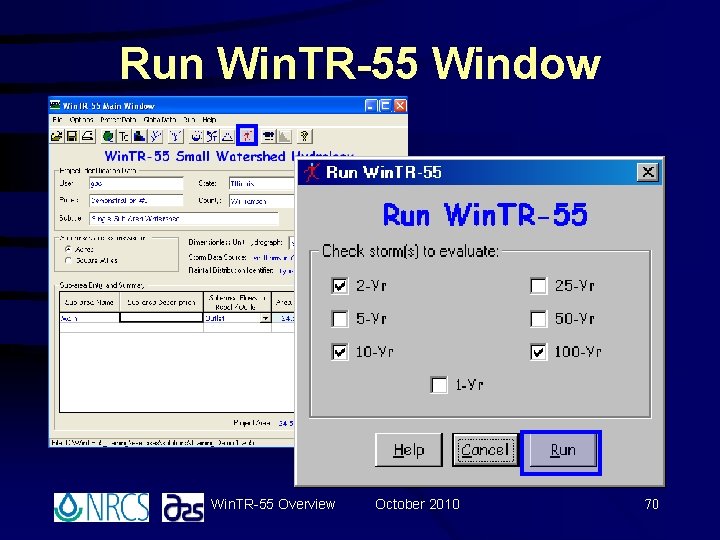Click the first Sub-area Name cell

click(x=89, y=318)
